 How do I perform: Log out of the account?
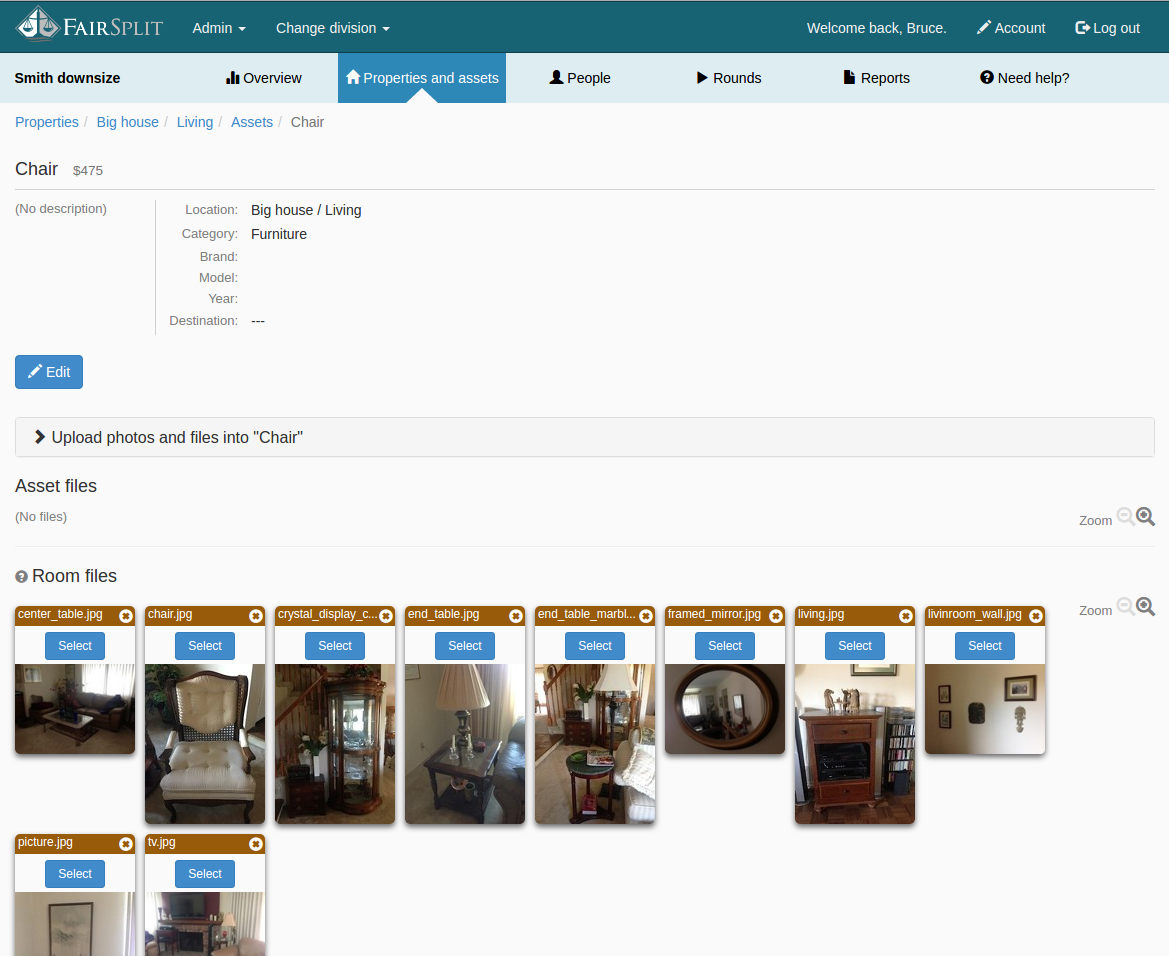(1107, 28)
